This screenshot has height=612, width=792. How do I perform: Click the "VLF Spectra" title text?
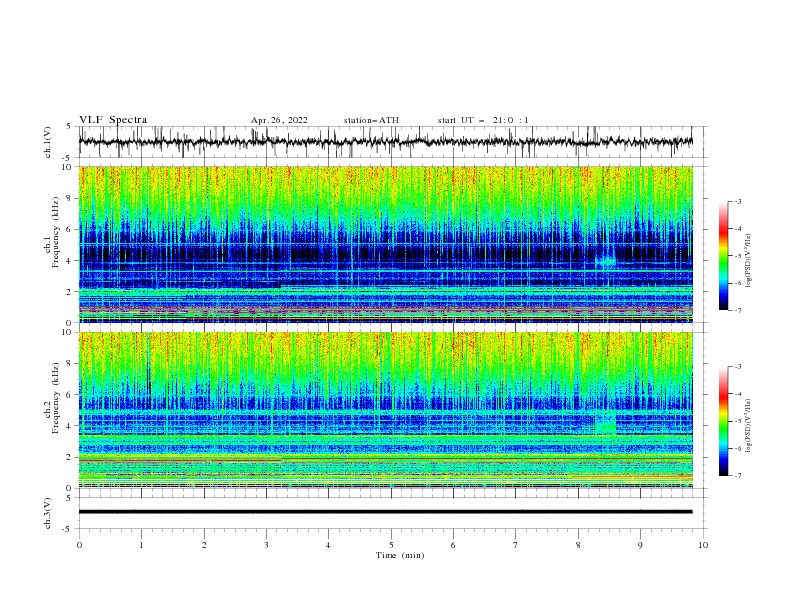pos(113,120)
